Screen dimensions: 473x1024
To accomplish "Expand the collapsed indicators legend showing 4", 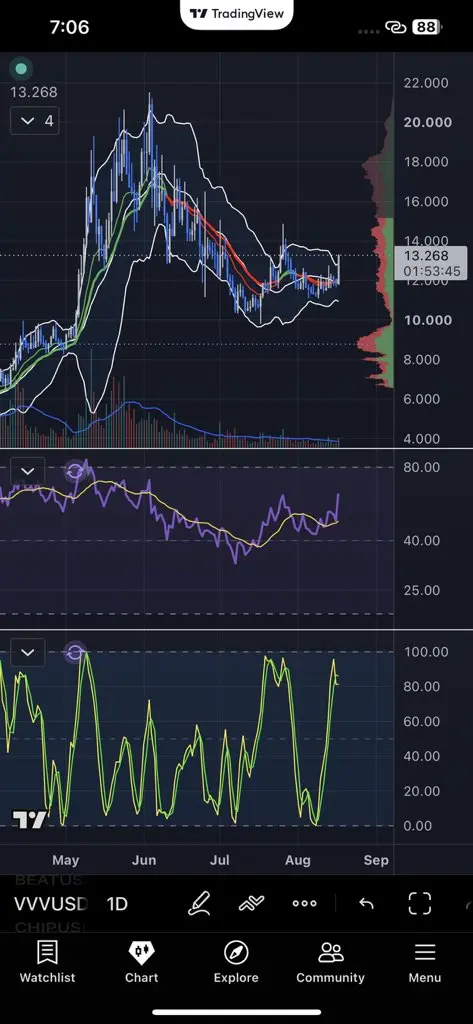I will [x=35, y=121].
